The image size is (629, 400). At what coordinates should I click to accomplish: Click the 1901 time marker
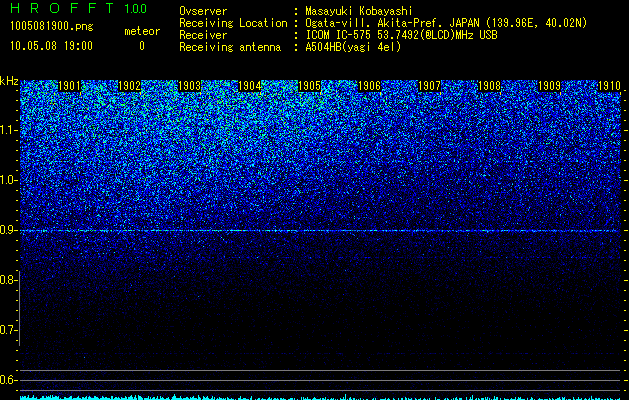(x=70, y=86)
